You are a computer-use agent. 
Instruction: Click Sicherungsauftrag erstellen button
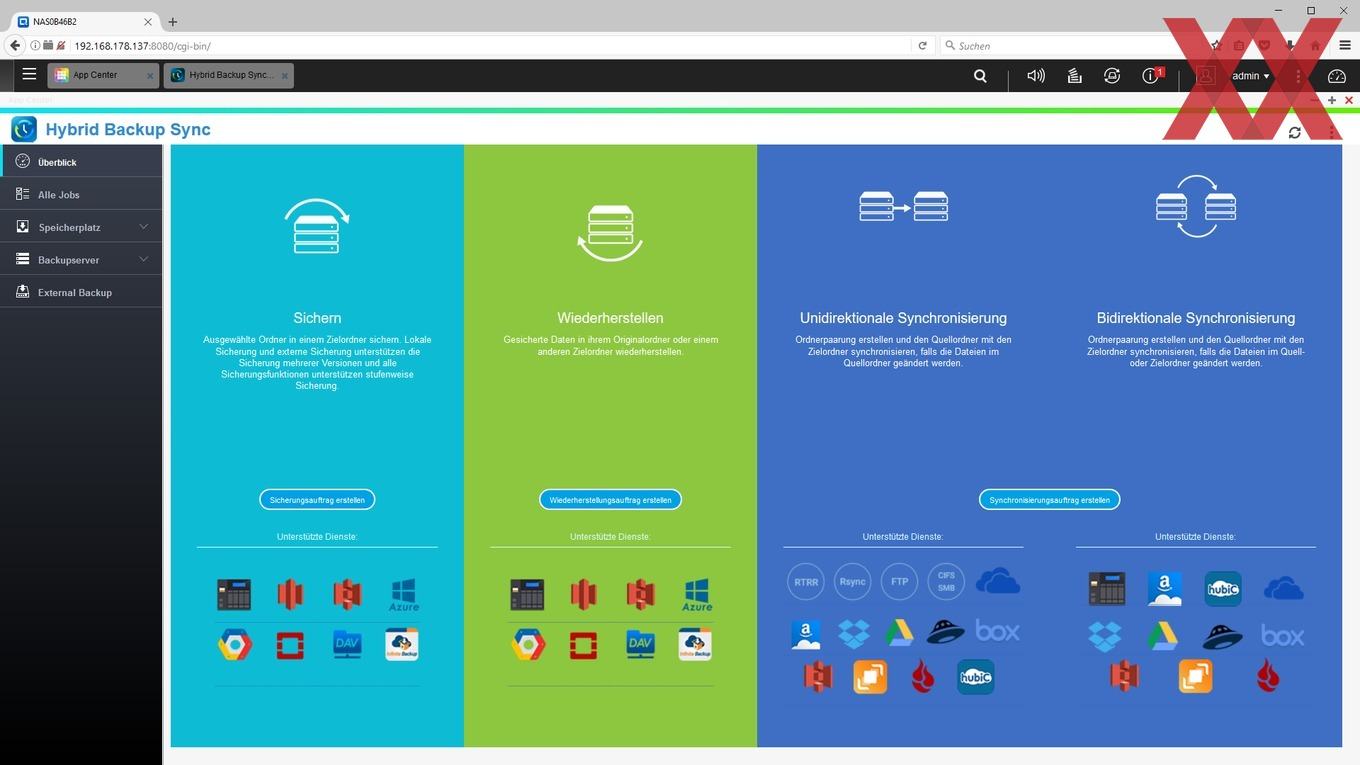tap(317, 499)
